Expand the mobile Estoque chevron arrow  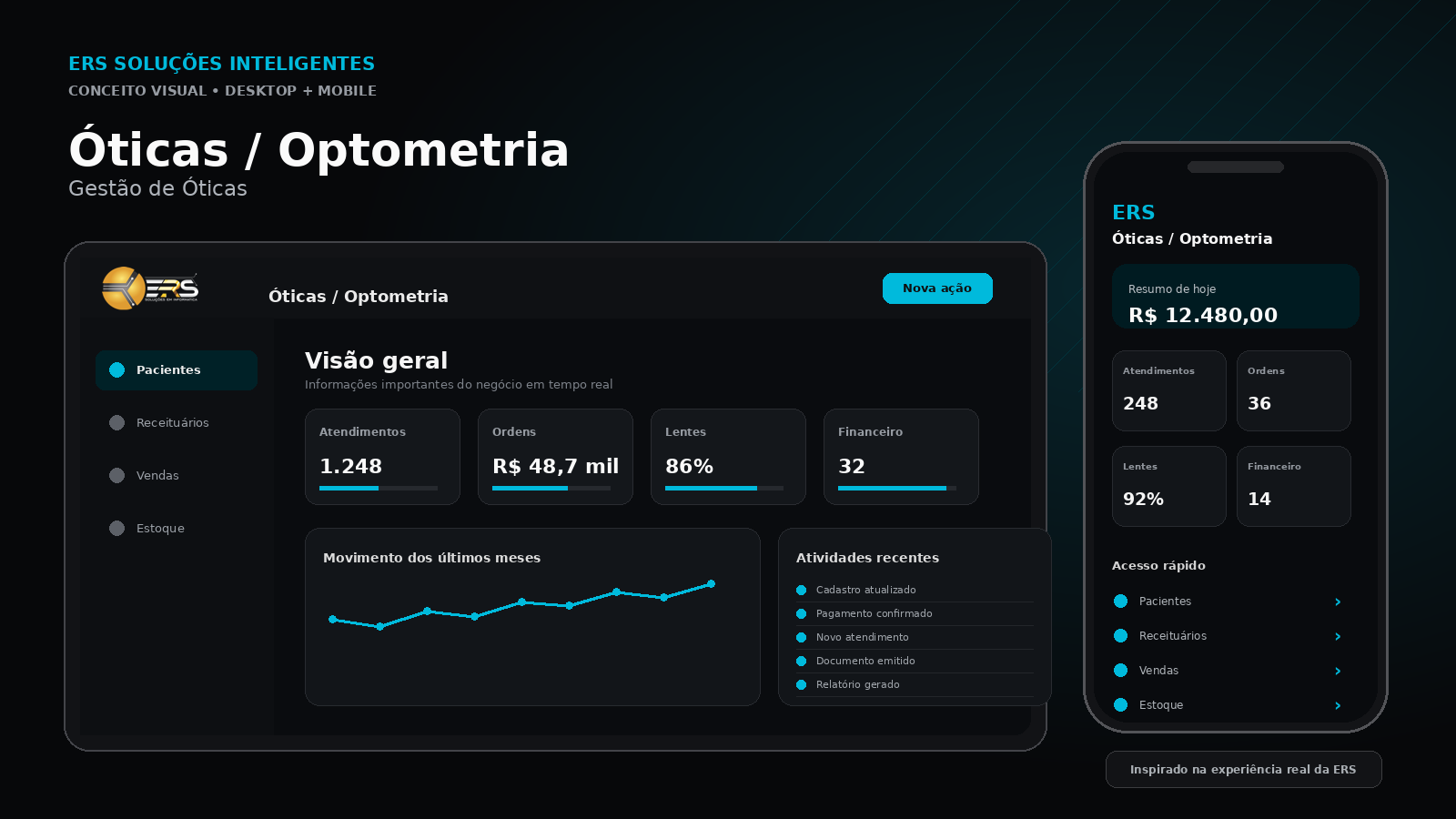(x=1338, y=706)
